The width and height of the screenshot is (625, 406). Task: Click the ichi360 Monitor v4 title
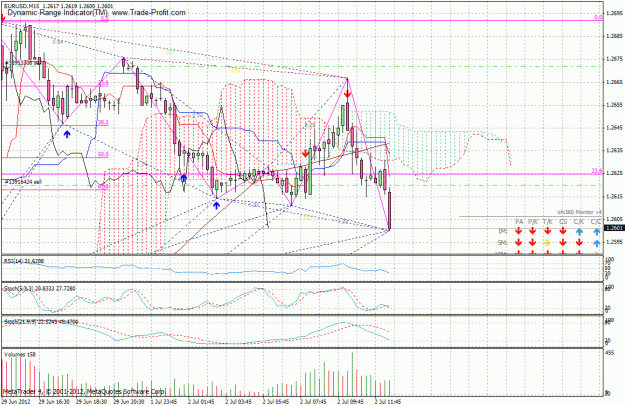(x=579, y=212)
